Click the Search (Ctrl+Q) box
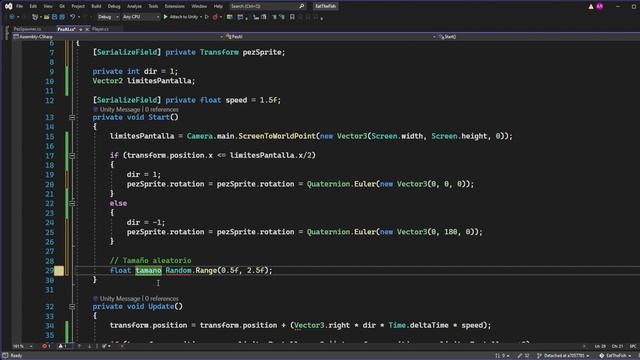 (x=267, y=6)
